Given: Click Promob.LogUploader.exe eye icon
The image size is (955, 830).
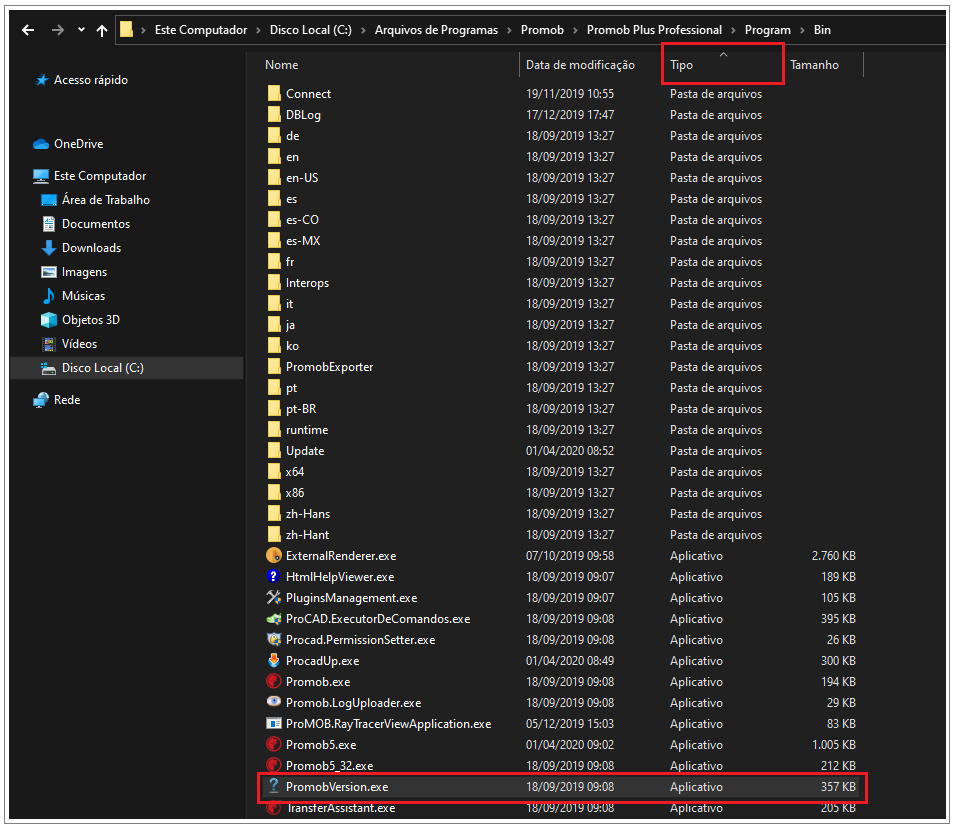Looking at the screenshot, I should [x=274, y=702].
